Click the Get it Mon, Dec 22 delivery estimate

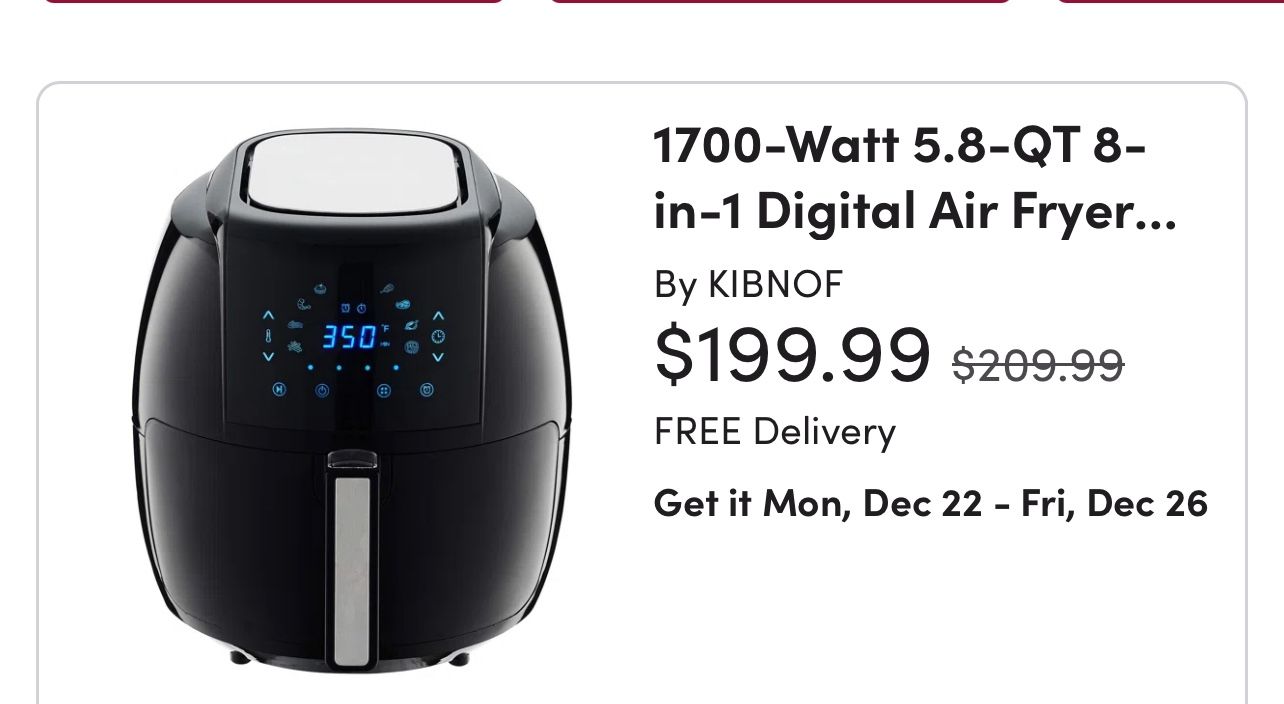point(930,503)
